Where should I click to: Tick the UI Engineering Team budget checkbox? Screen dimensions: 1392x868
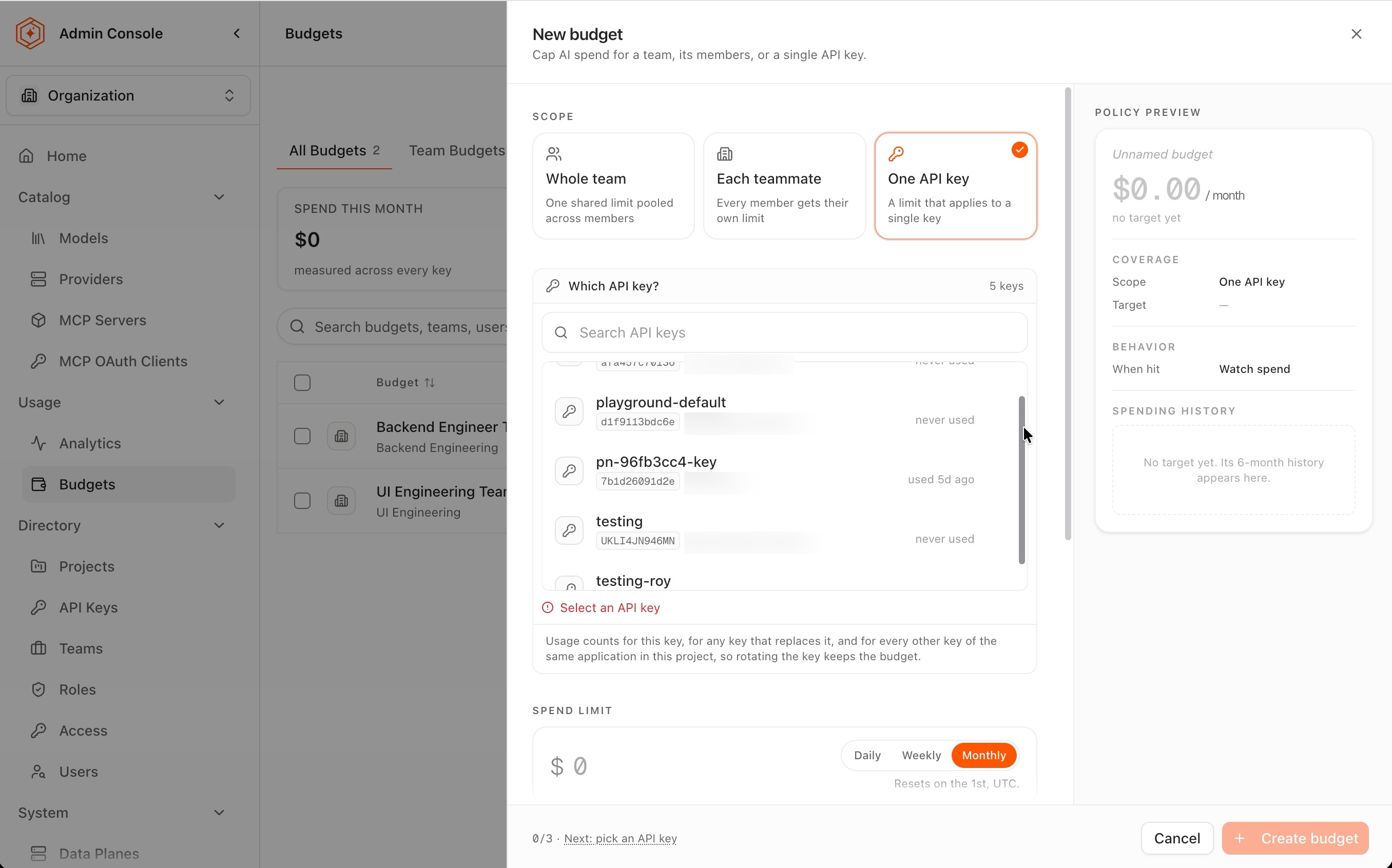[302, 501]
